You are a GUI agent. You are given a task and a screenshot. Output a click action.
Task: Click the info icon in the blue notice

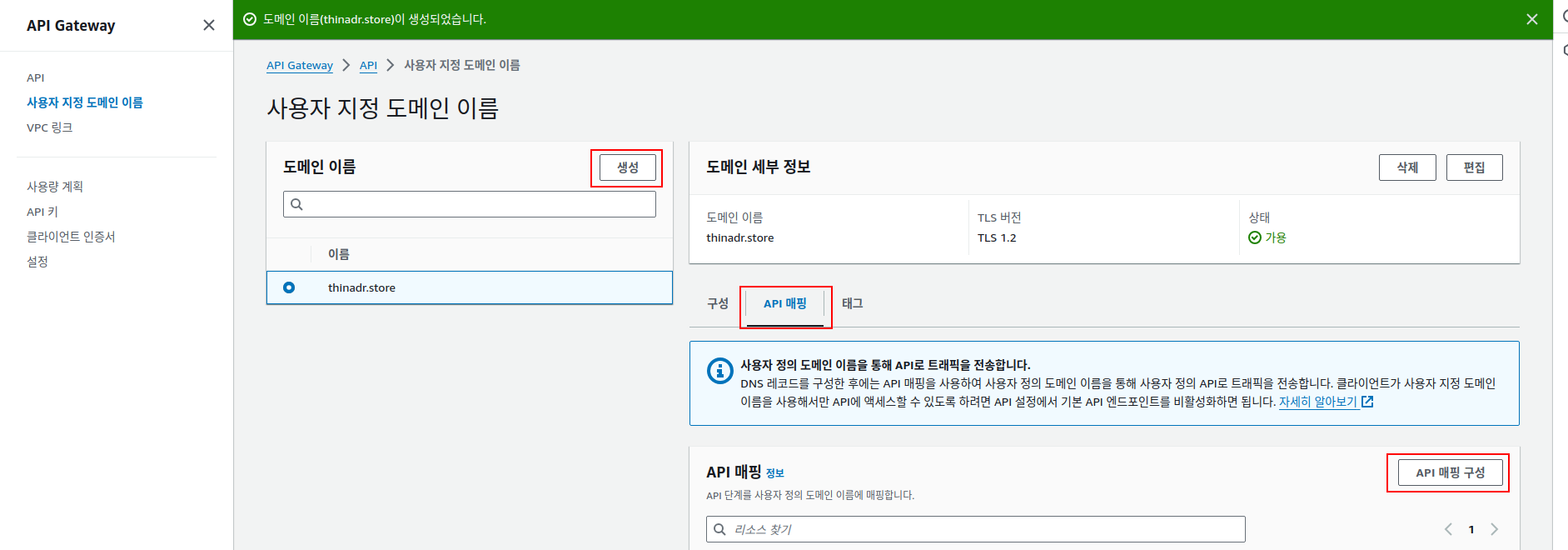pos(719,370)
